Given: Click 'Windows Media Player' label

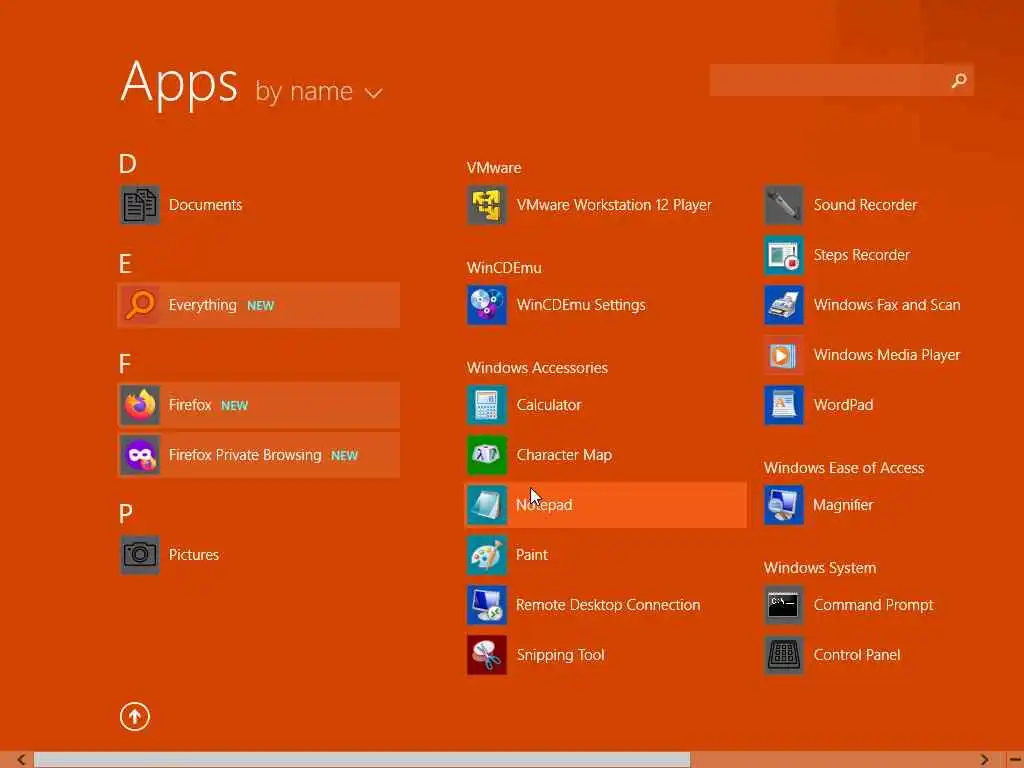Looking at the screenshot, I should pyautogui.click(x=886, y=355).
